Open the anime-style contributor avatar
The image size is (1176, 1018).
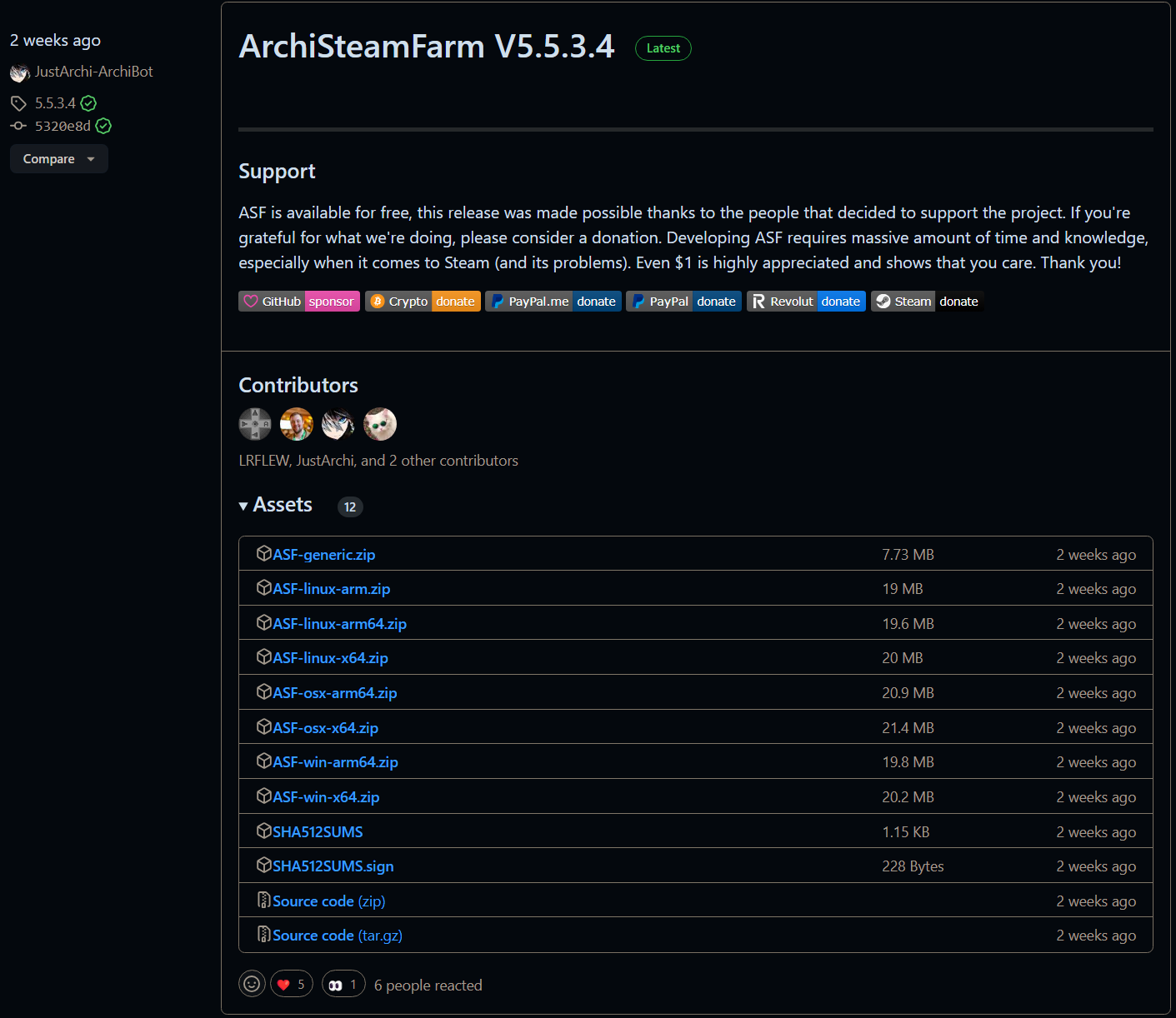pos(338,424)
